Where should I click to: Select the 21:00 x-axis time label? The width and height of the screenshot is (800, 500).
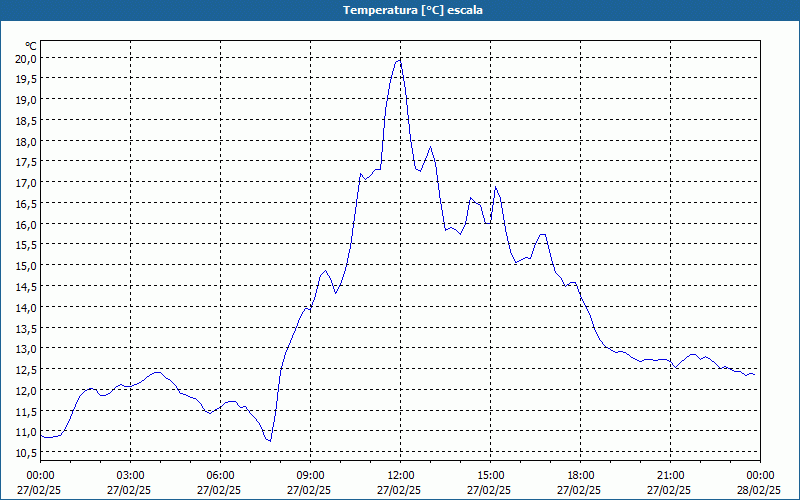(x=670, y=476)
